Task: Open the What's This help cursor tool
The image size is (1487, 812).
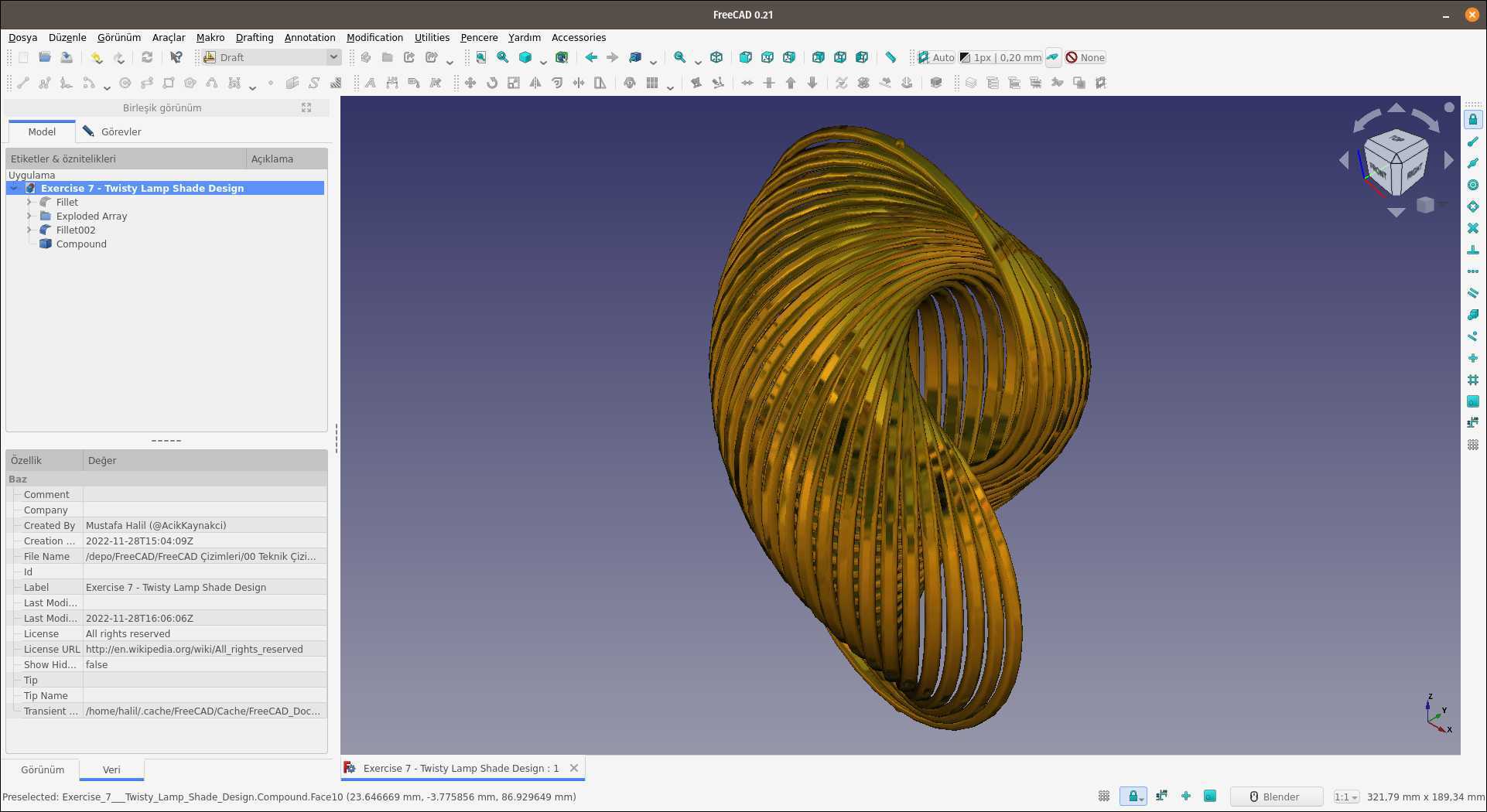Action: [176, 57]
